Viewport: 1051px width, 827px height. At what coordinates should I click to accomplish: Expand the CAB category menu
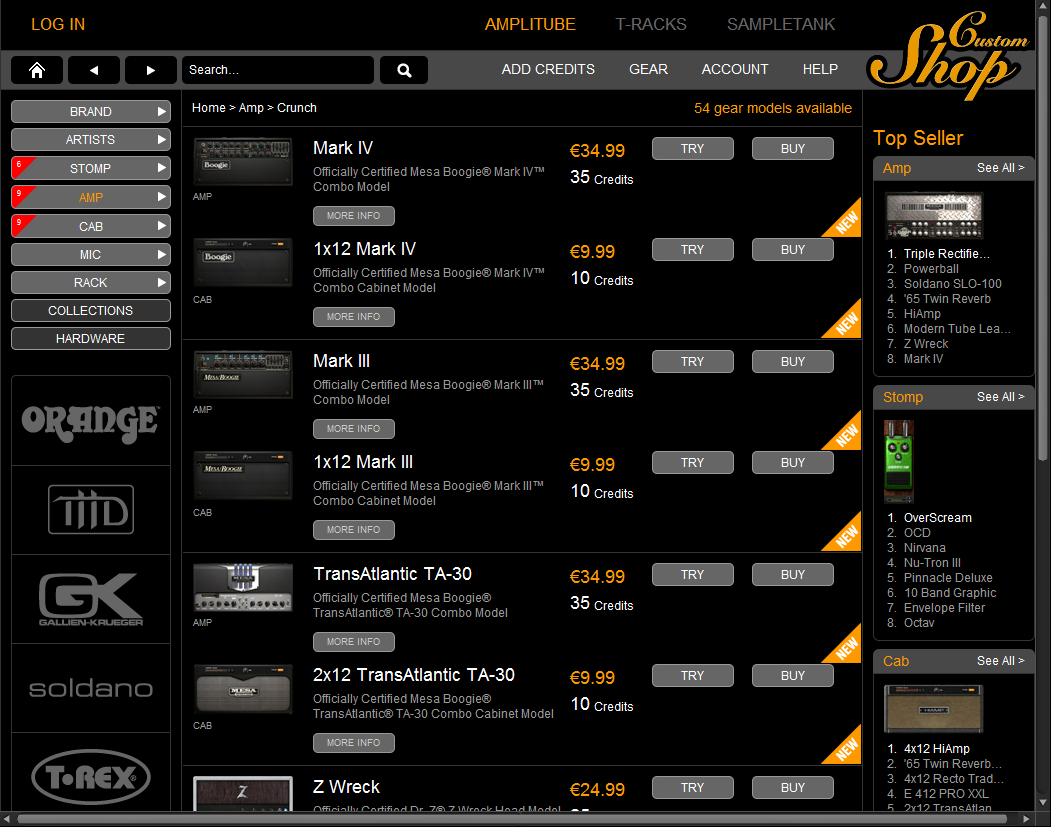coord(91,227)
